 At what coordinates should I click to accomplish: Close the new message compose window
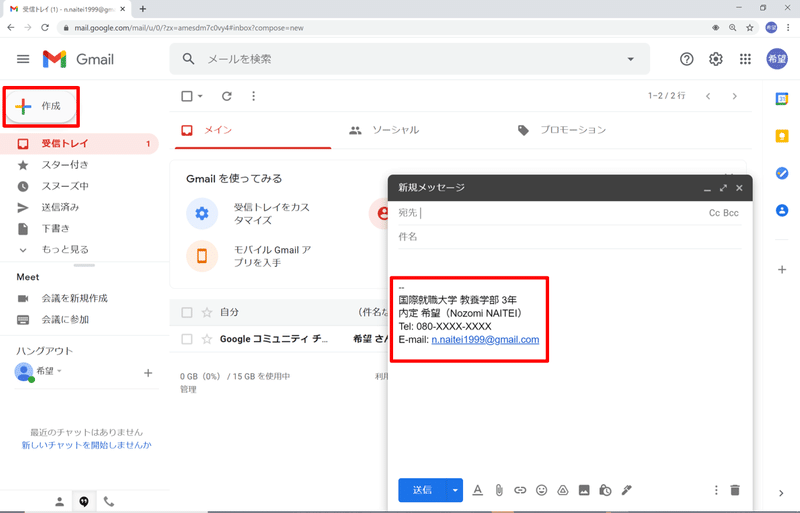739,188
